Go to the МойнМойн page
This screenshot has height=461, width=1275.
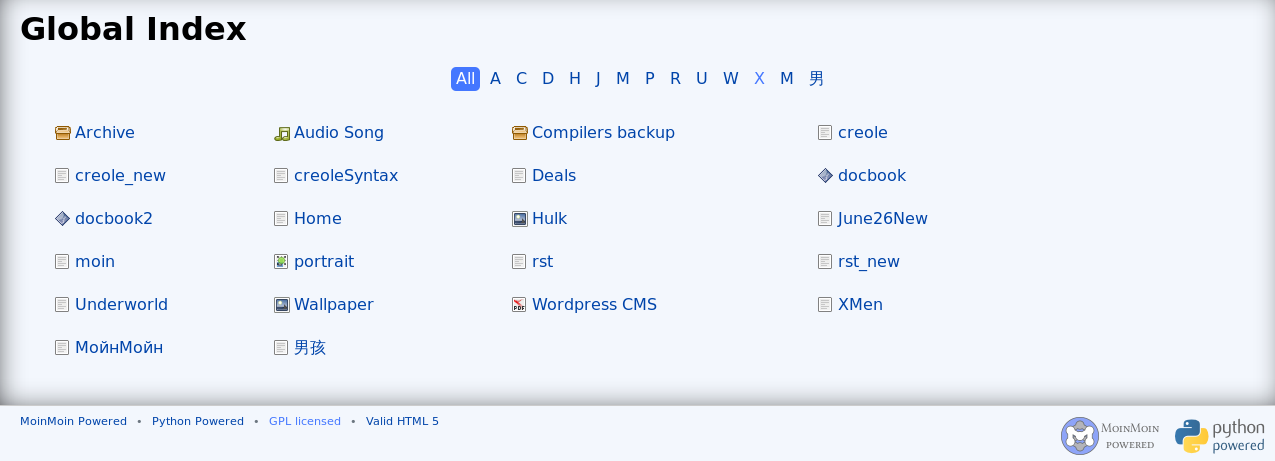tap(118, 348)
